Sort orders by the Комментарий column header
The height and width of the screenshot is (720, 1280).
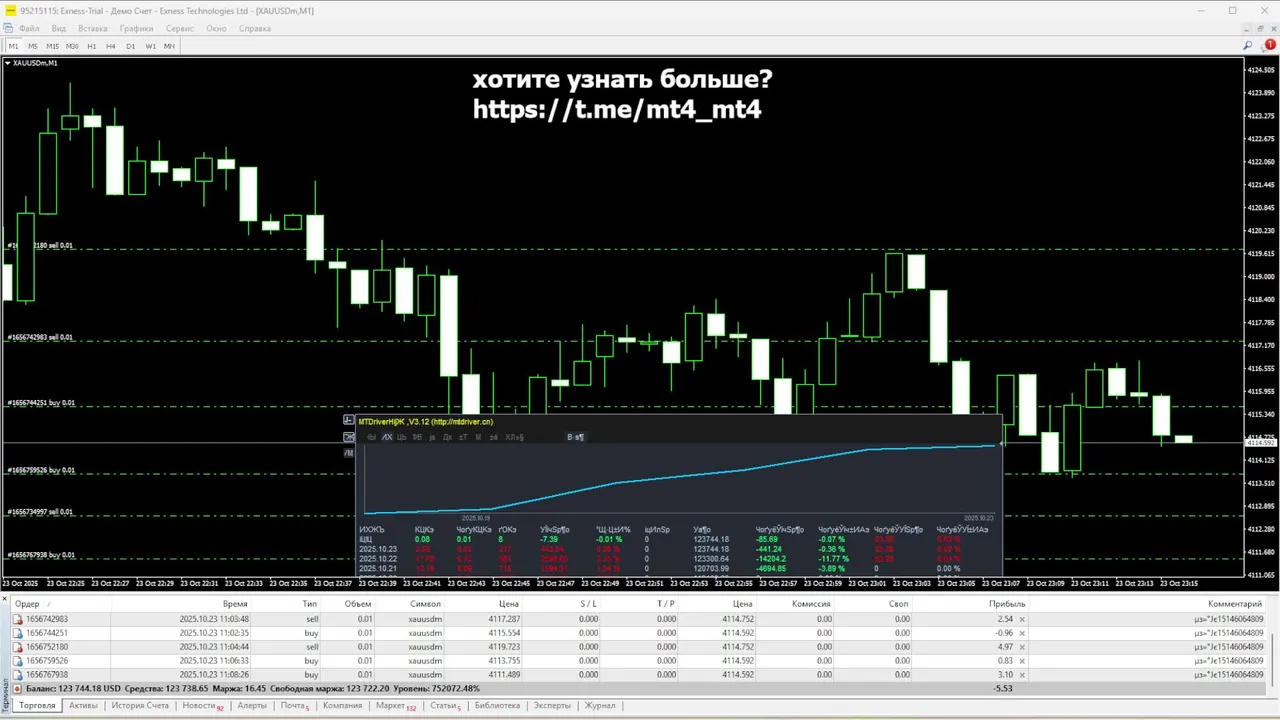point(1148,604)
